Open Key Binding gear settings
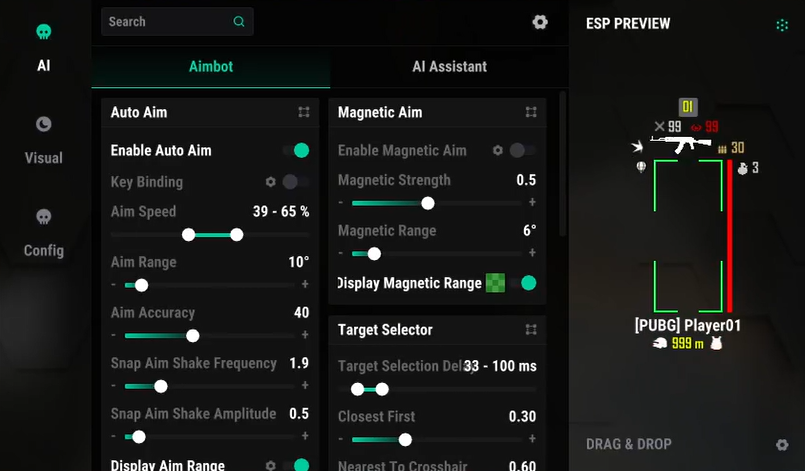This screenshot has height=471, width=805. [270, 182]
